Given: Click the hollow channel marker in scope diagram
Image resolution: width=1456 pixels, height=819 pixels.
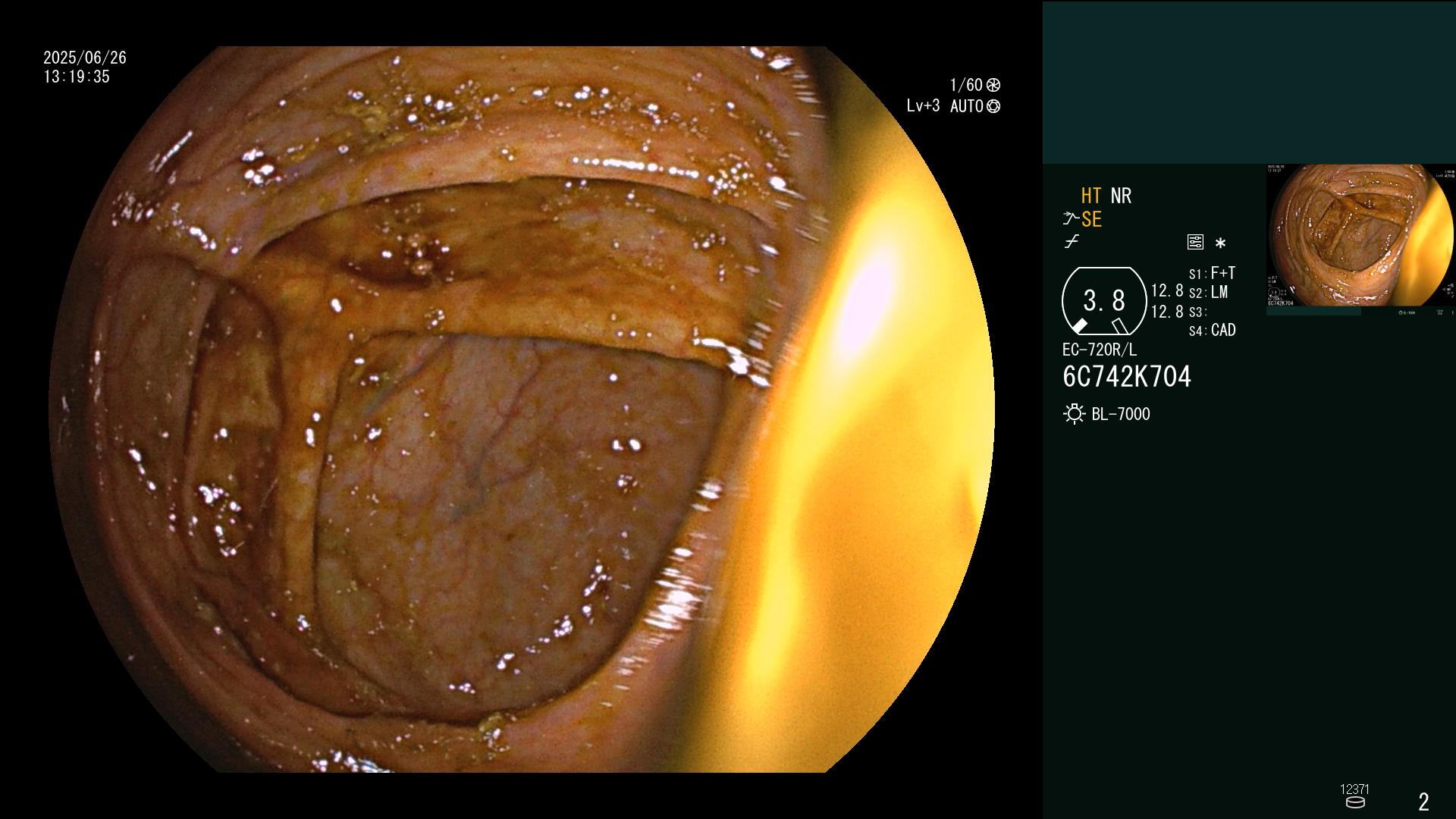Looking at the screenshot, I should point(1120,326).
